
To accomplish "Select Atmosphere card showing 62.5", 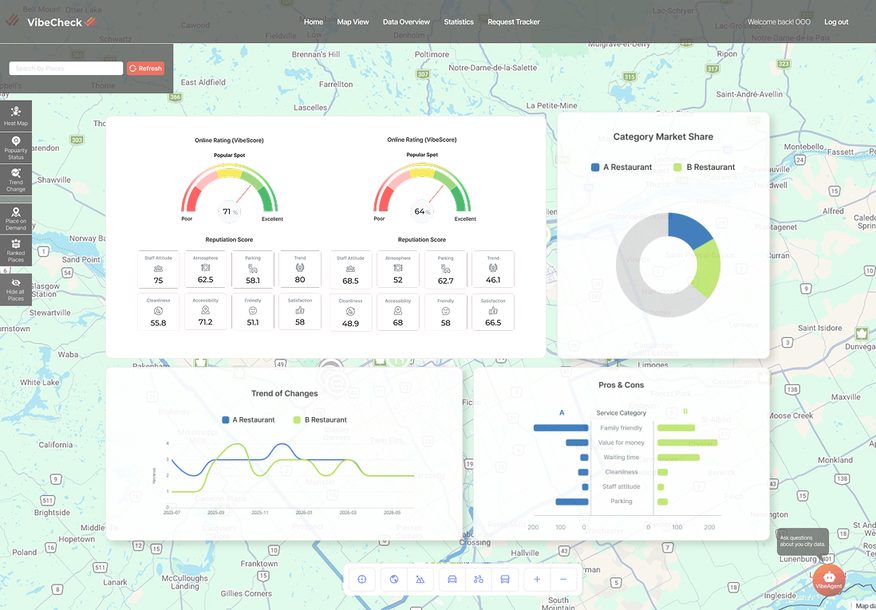I will pyautogui.click(x=205, y=269).
